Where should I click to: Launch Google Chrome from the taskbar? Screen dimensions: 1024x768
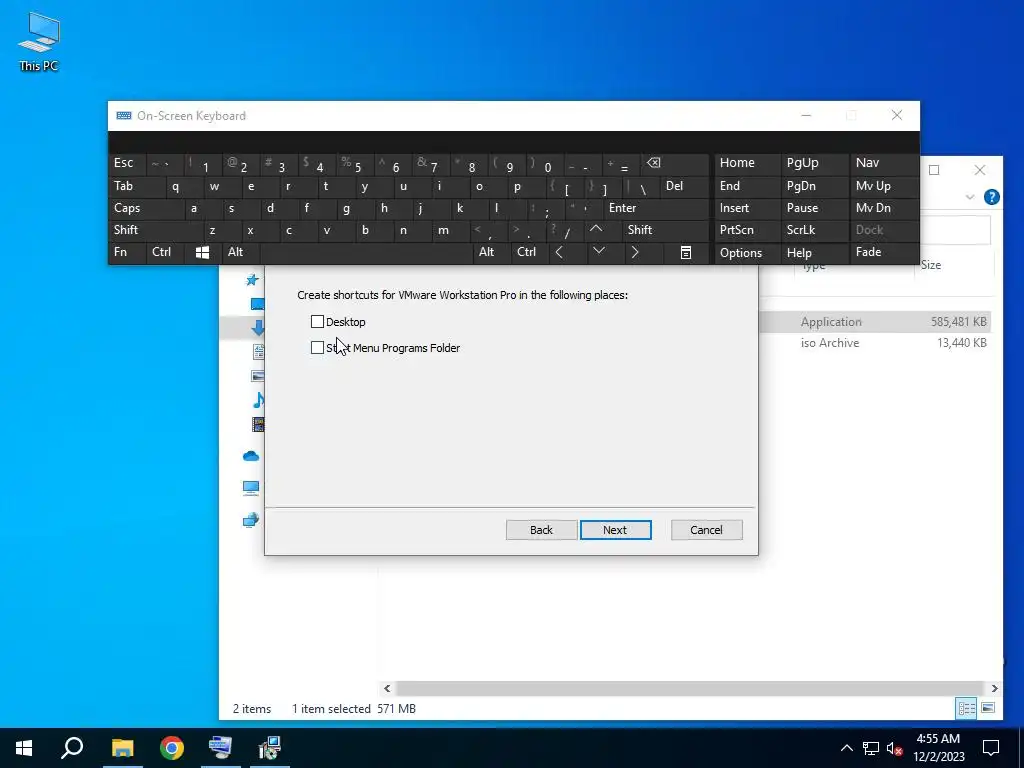[x=172, y=748]
